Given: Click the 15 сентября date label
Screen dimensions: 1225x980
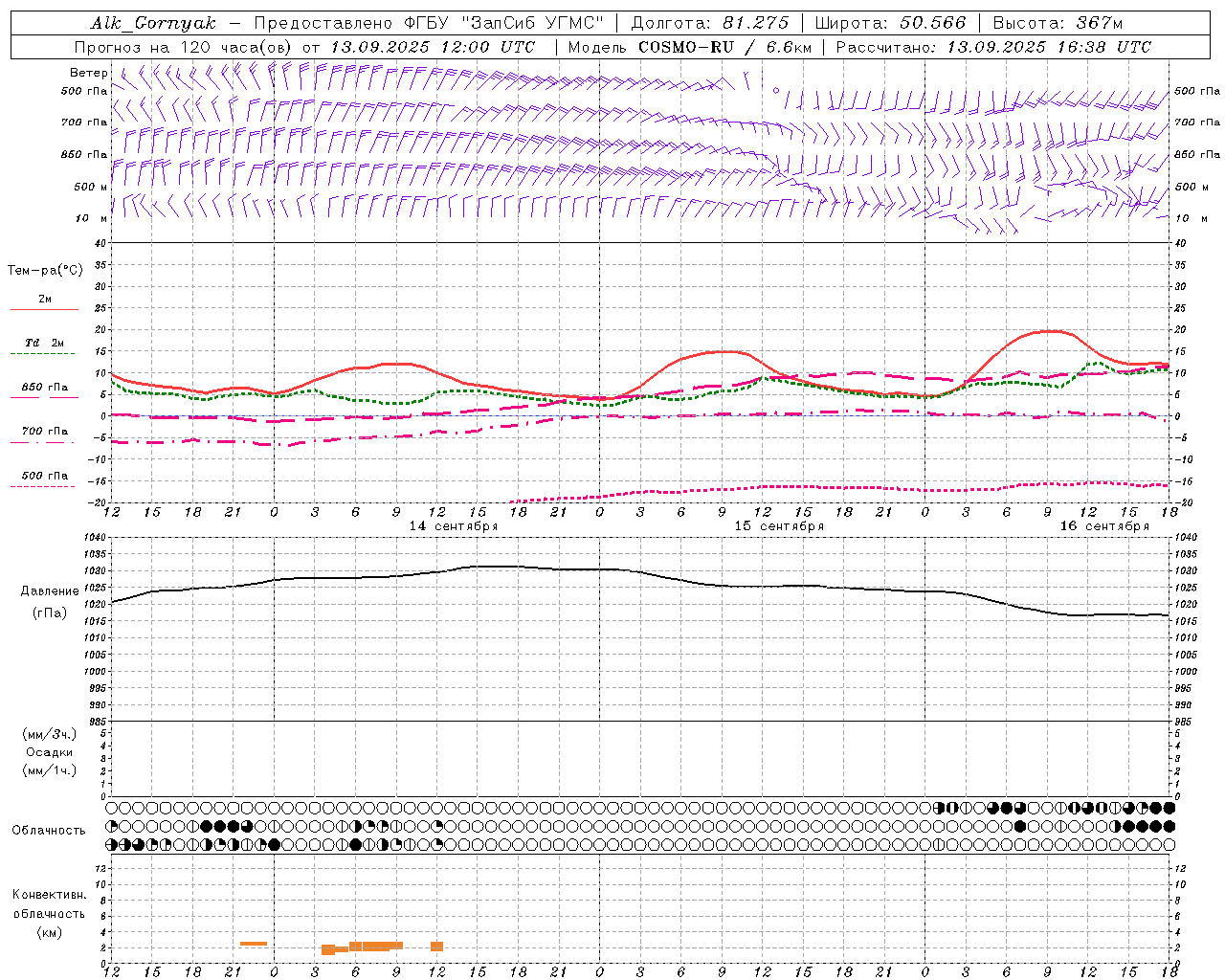Looking at the screenshot, I should 779,526.
